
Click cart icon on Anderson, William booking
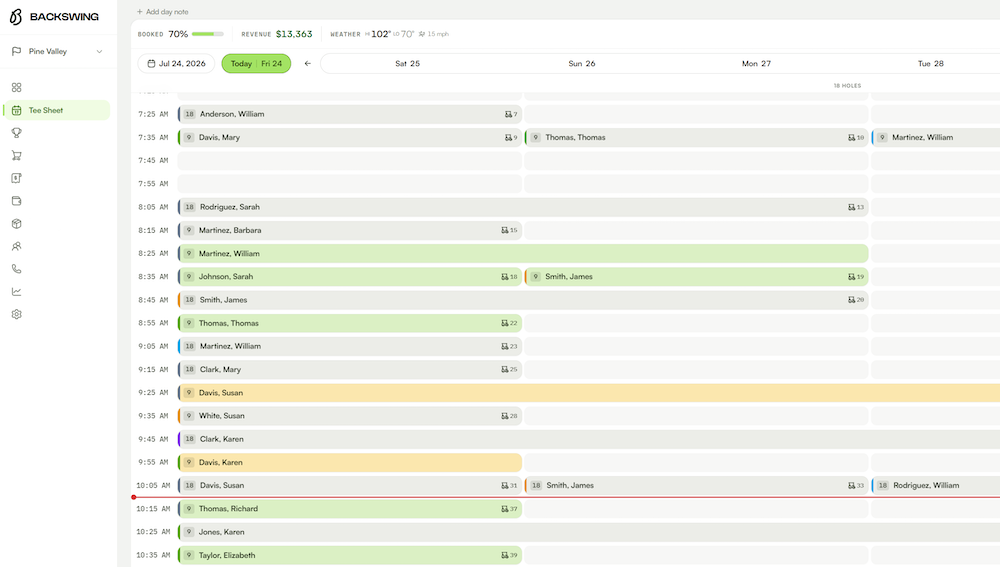(x=508, y=114)
